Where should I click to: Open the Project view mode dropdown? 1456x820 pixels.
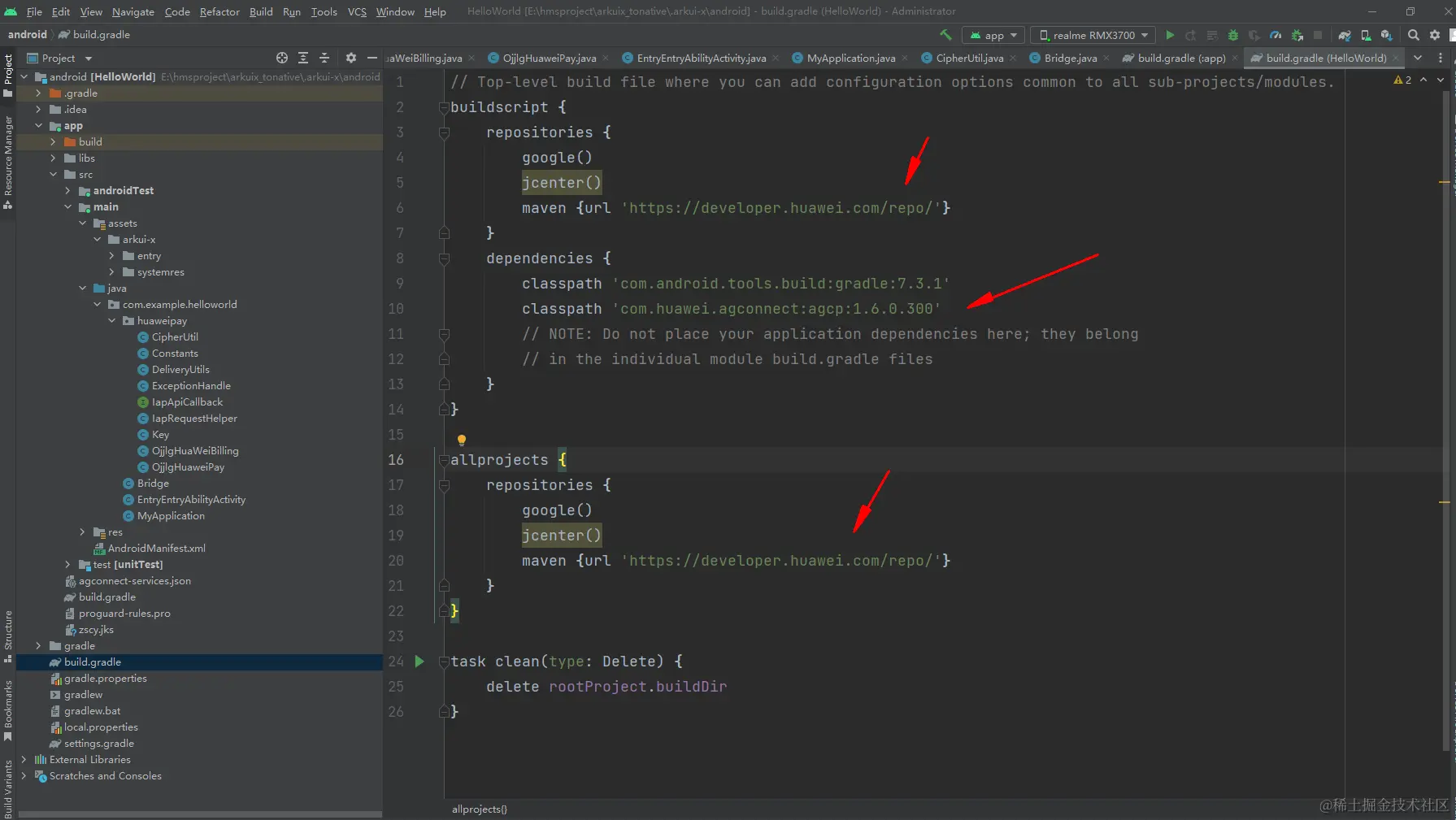pos(60,58)
